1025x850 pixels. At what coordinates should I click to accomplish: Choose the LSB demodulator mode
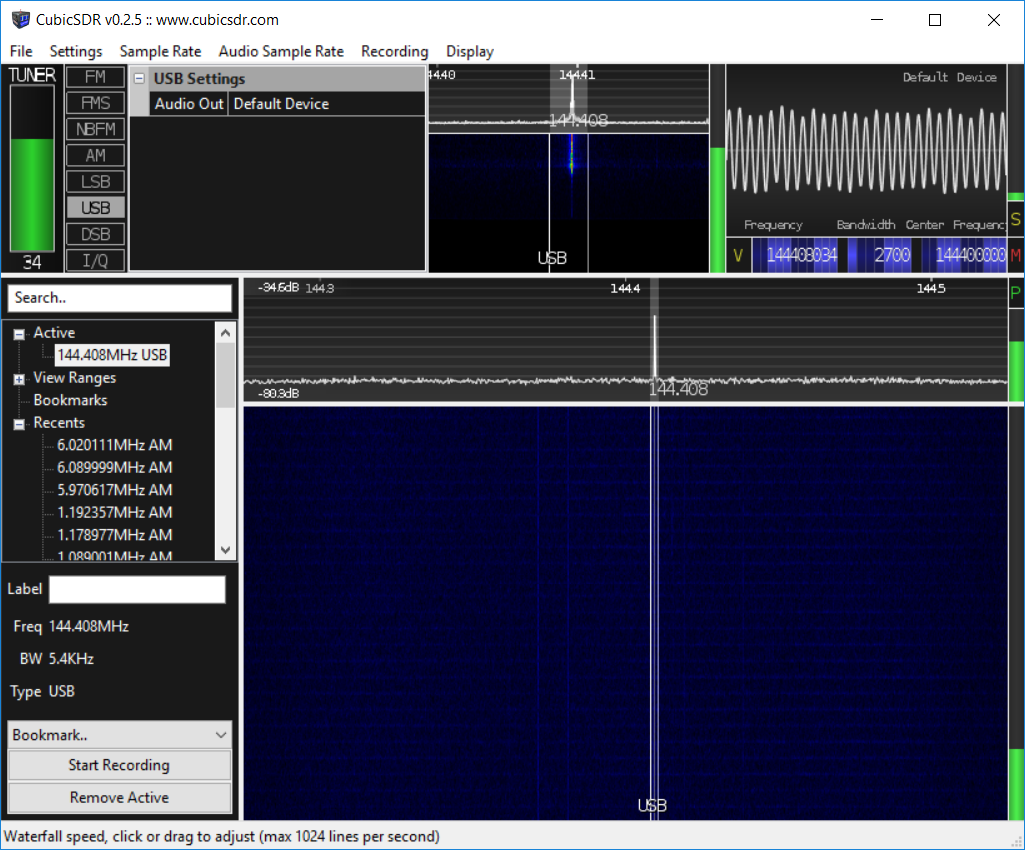pyautogui.click(x=96, y=182)
